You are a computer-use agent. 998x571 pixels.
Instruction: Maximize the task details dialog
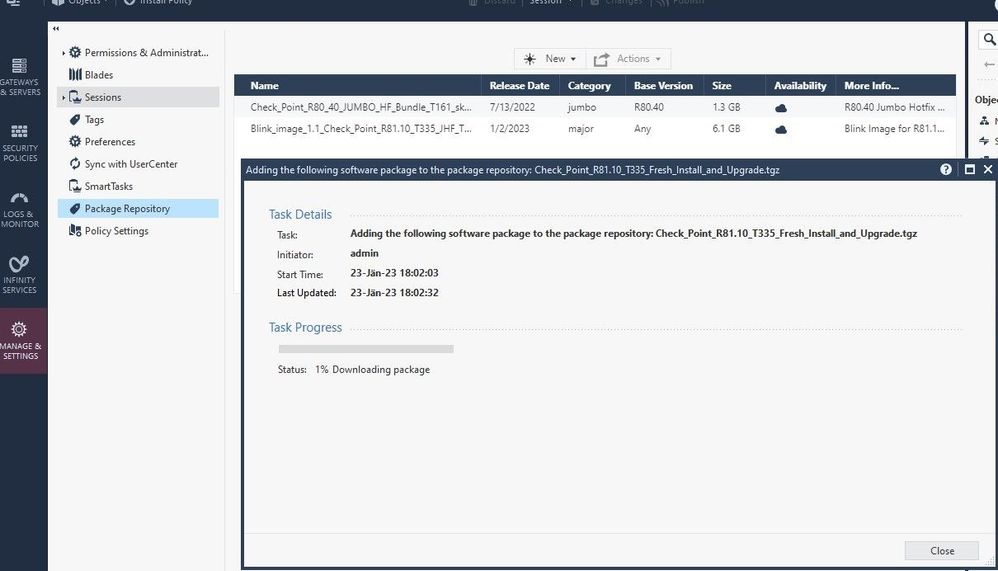[x=969, y=169]
